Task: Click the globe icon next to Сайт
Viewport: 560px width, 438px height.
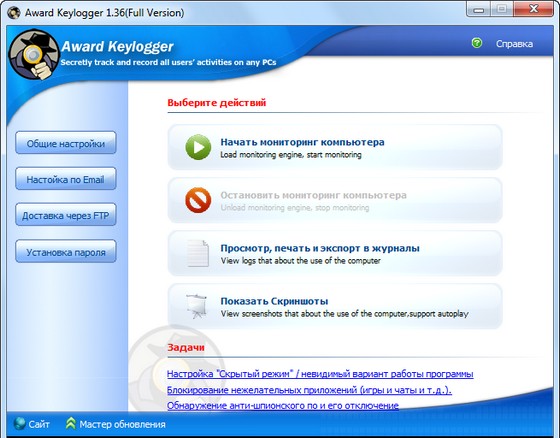Action: (x=20, y=424)
